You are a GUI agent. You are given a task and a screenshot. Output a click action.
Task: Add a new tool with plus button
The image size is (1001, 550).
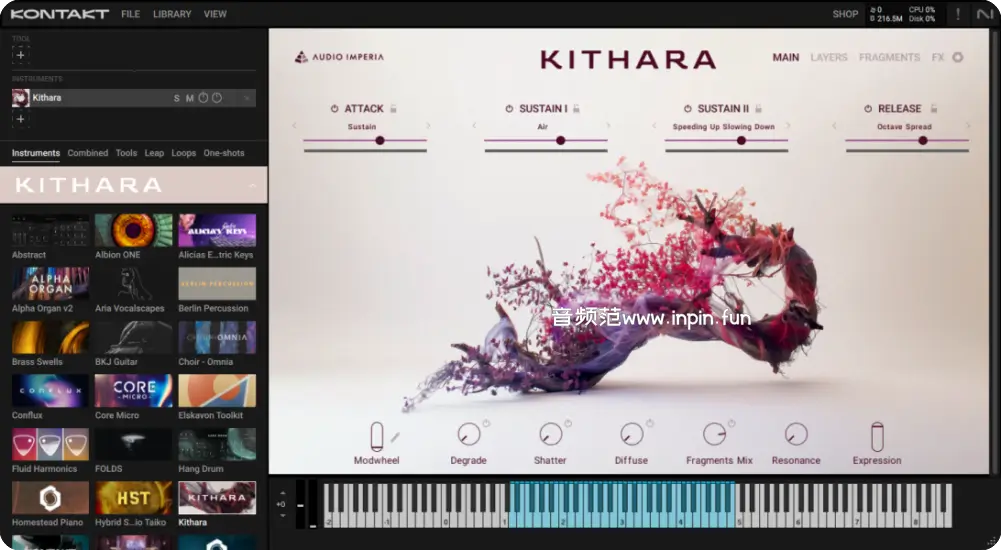(20, 55)
